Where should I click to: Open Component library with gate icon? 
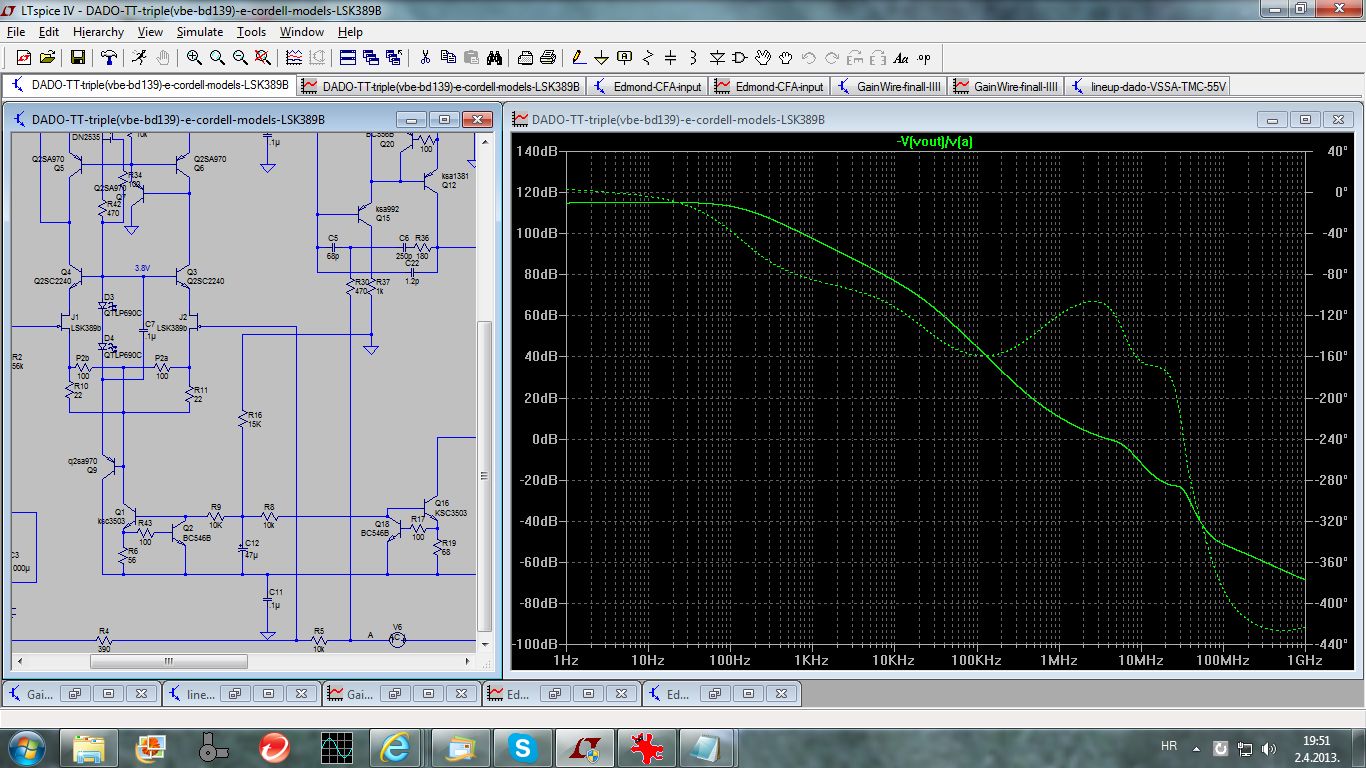pos(740,58)
